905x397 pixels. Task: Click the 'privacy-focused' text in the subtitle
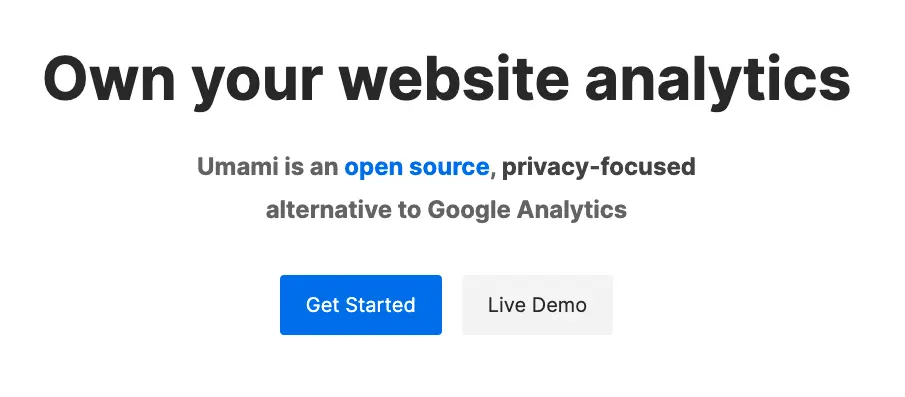[599, 167]
